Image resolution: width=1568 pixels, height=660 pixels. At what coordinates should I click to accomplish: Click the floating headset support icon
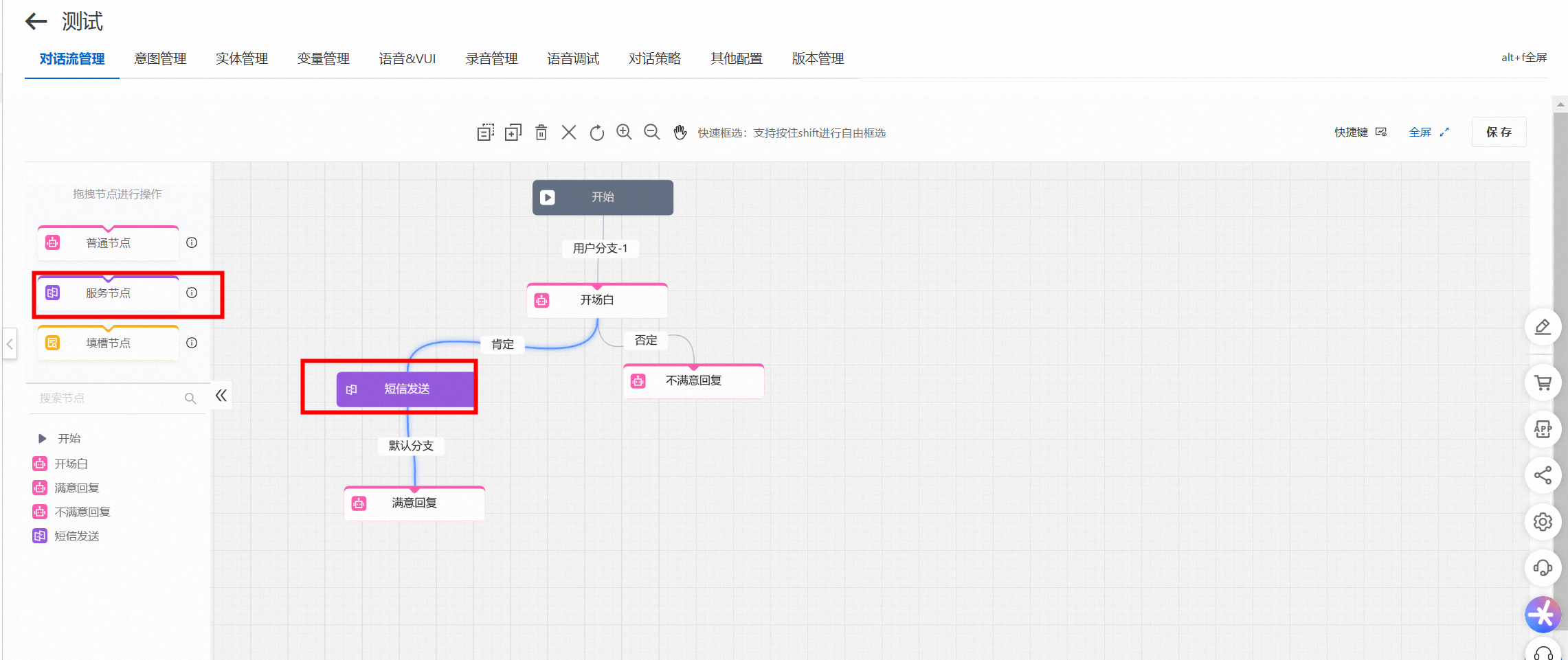pyautogui.click(x=1543, y=568)
